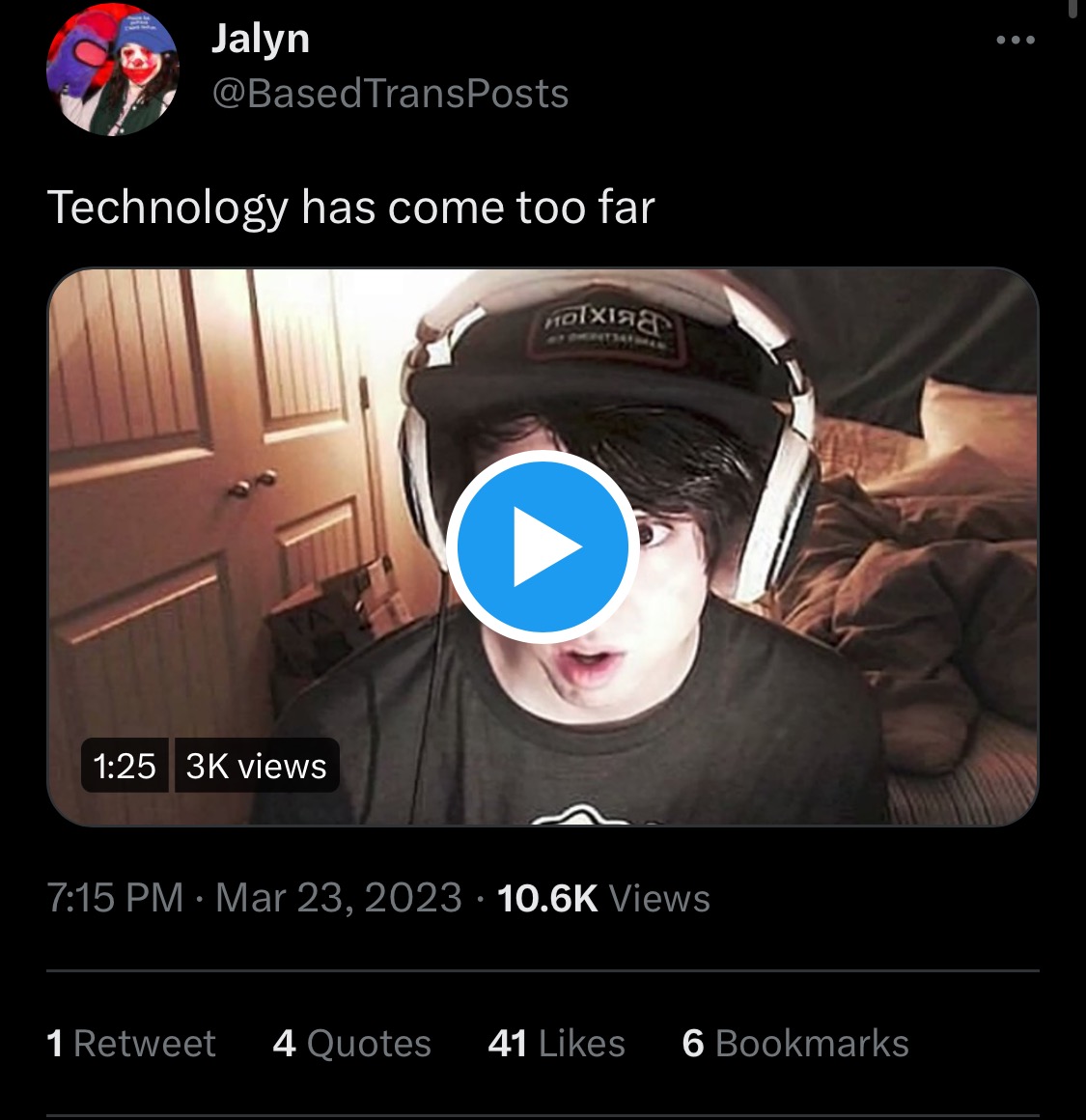Open the 7:15 PM tweet timestamp

pos(115,897)
